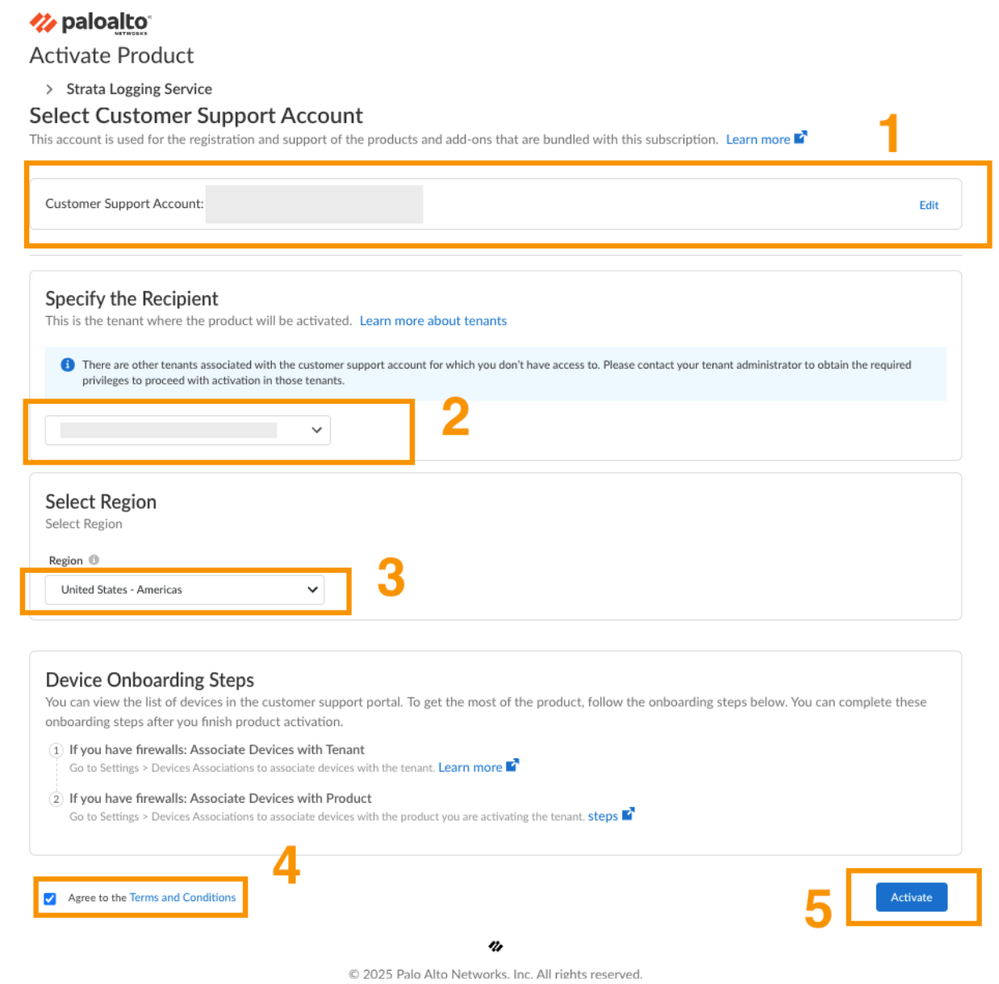
Task: Click the Palo Alto Networks logo
Action: pos(91,23)
